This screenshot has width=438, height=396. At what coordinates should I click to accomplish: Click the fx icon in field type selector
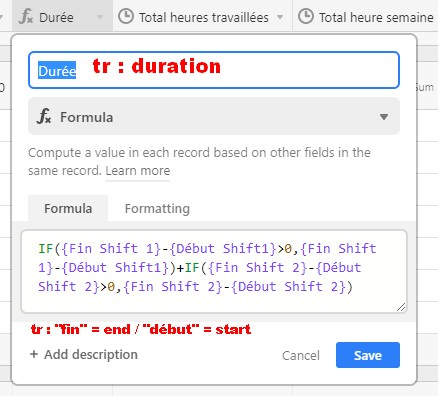pos(44,117)
